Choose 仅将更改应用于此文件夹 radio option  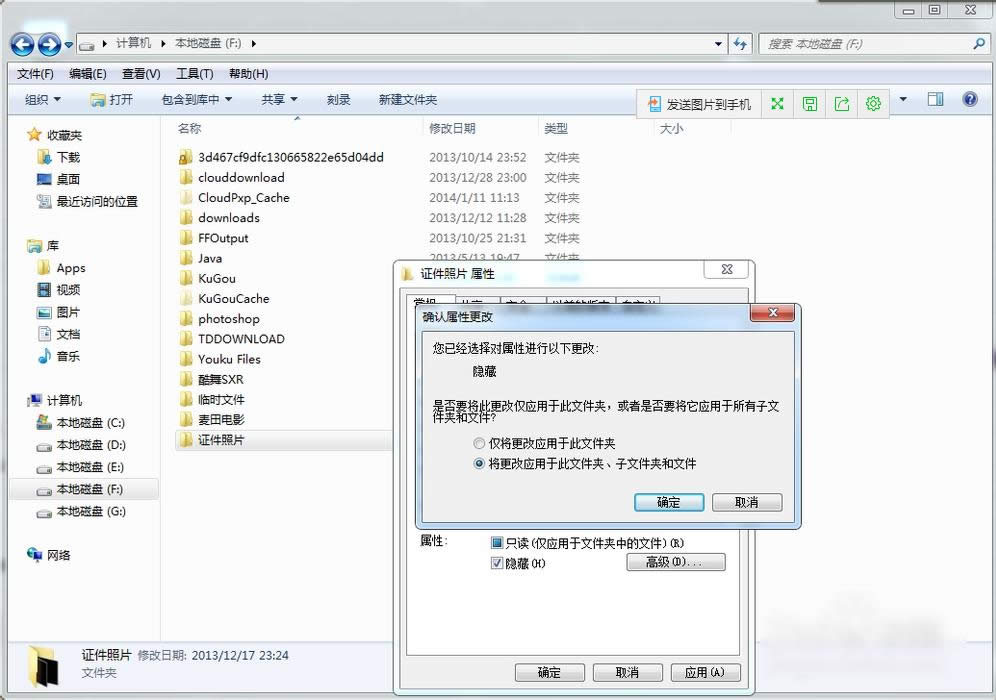[544, 443]
